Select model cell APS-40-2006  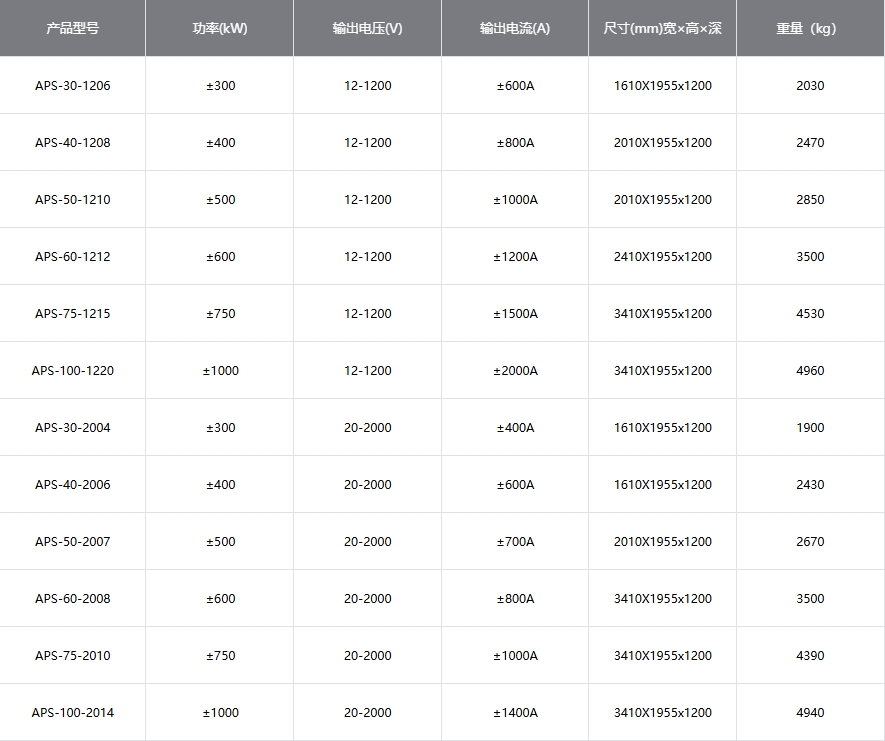coord(73,485)
